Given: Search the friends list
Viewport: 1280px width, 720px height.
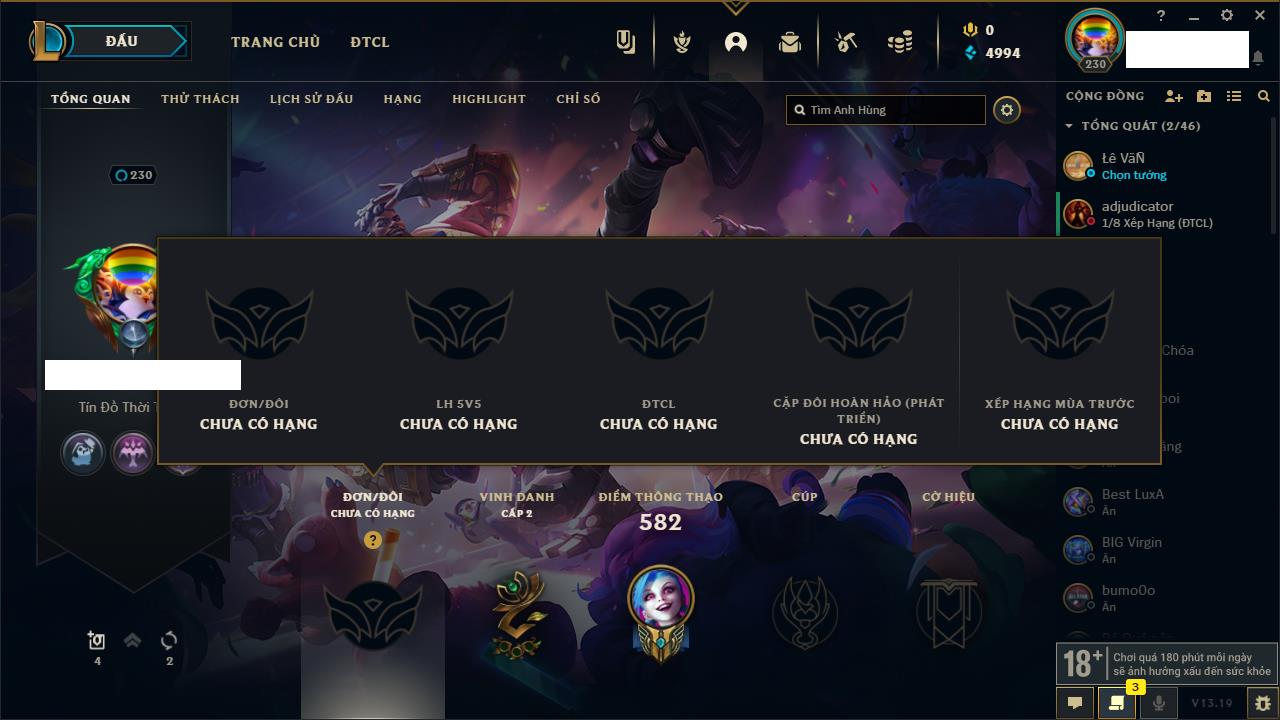Looking at the screenshot, I should [1264, 96].
